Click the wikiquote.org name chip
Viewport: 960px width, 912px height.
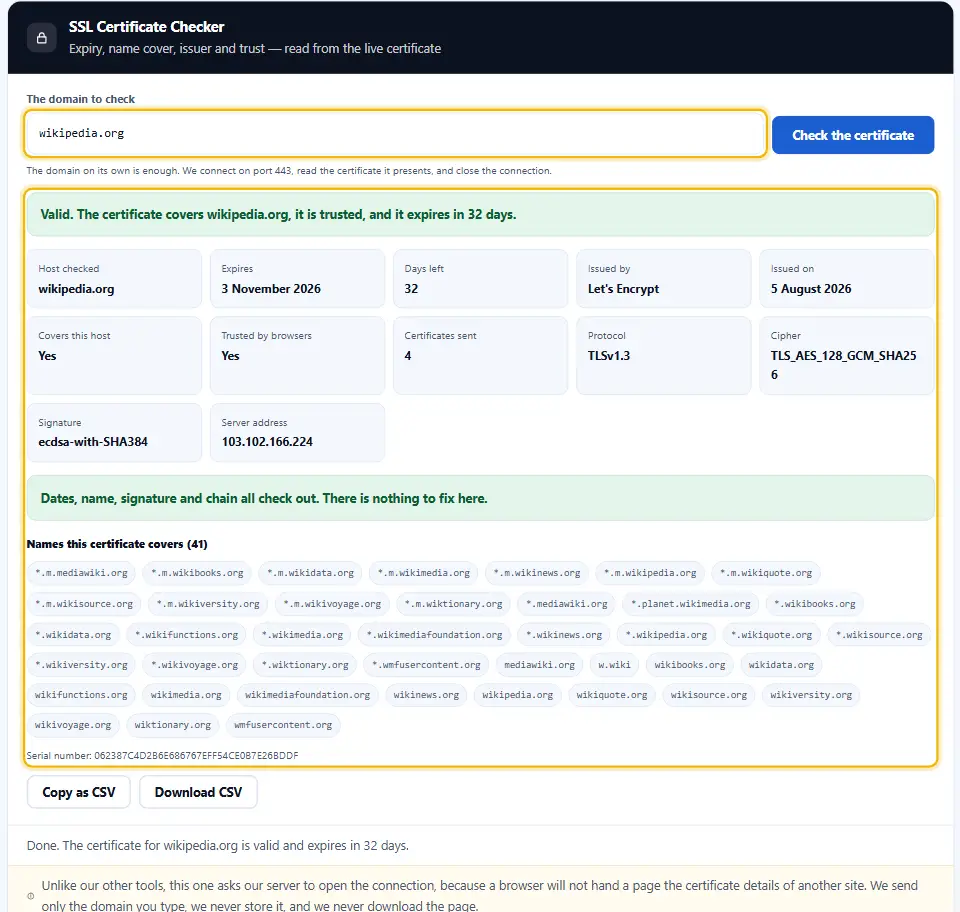click(612, 695)
